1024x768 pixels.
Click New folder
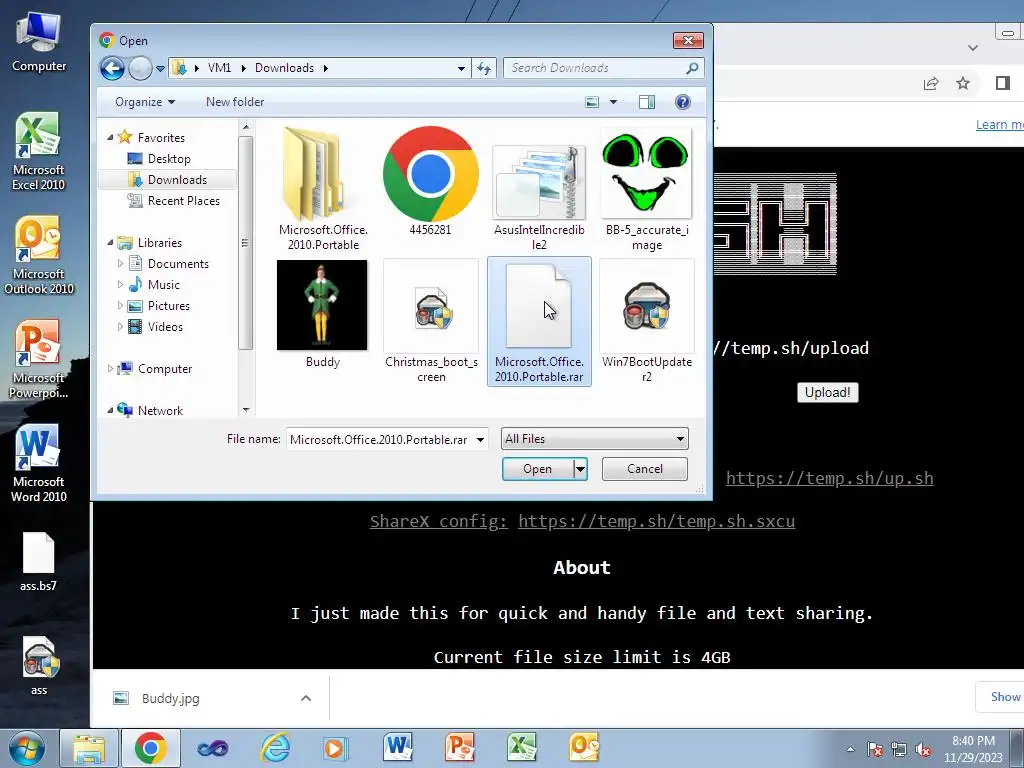(x=235, y=102)
